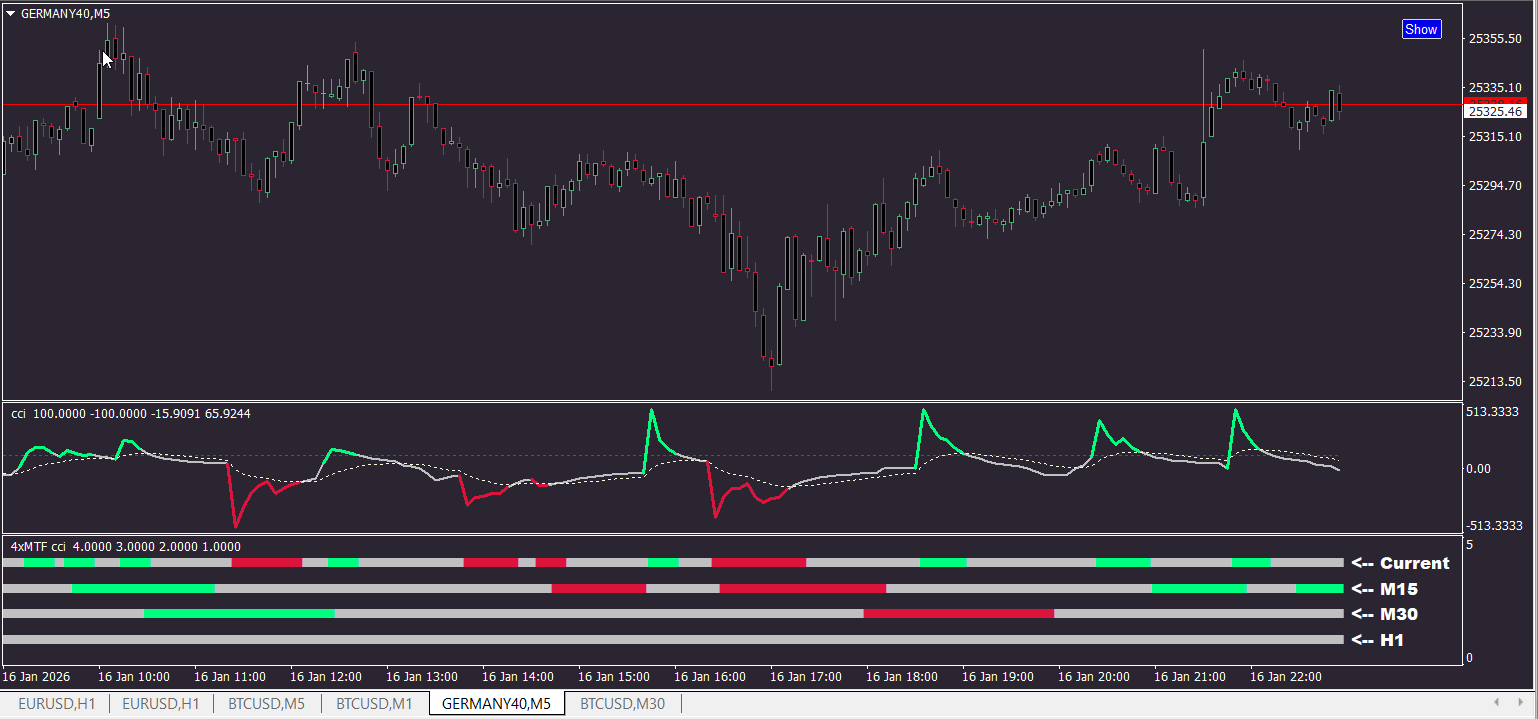The width and height of the screenshot is (1538, 719).
Task: Click the blue Show button
Action: click(1421, 29)
